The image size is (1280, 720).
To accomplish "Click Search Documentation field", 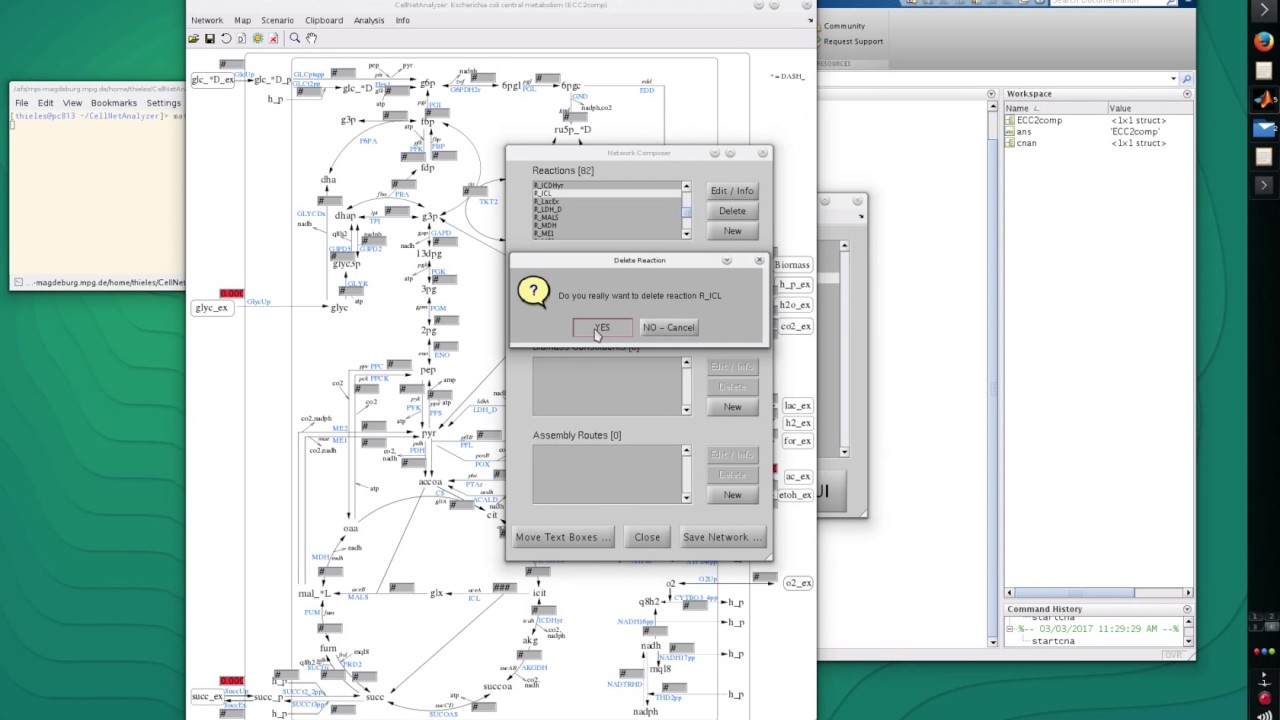I will tap(1109, 2).
